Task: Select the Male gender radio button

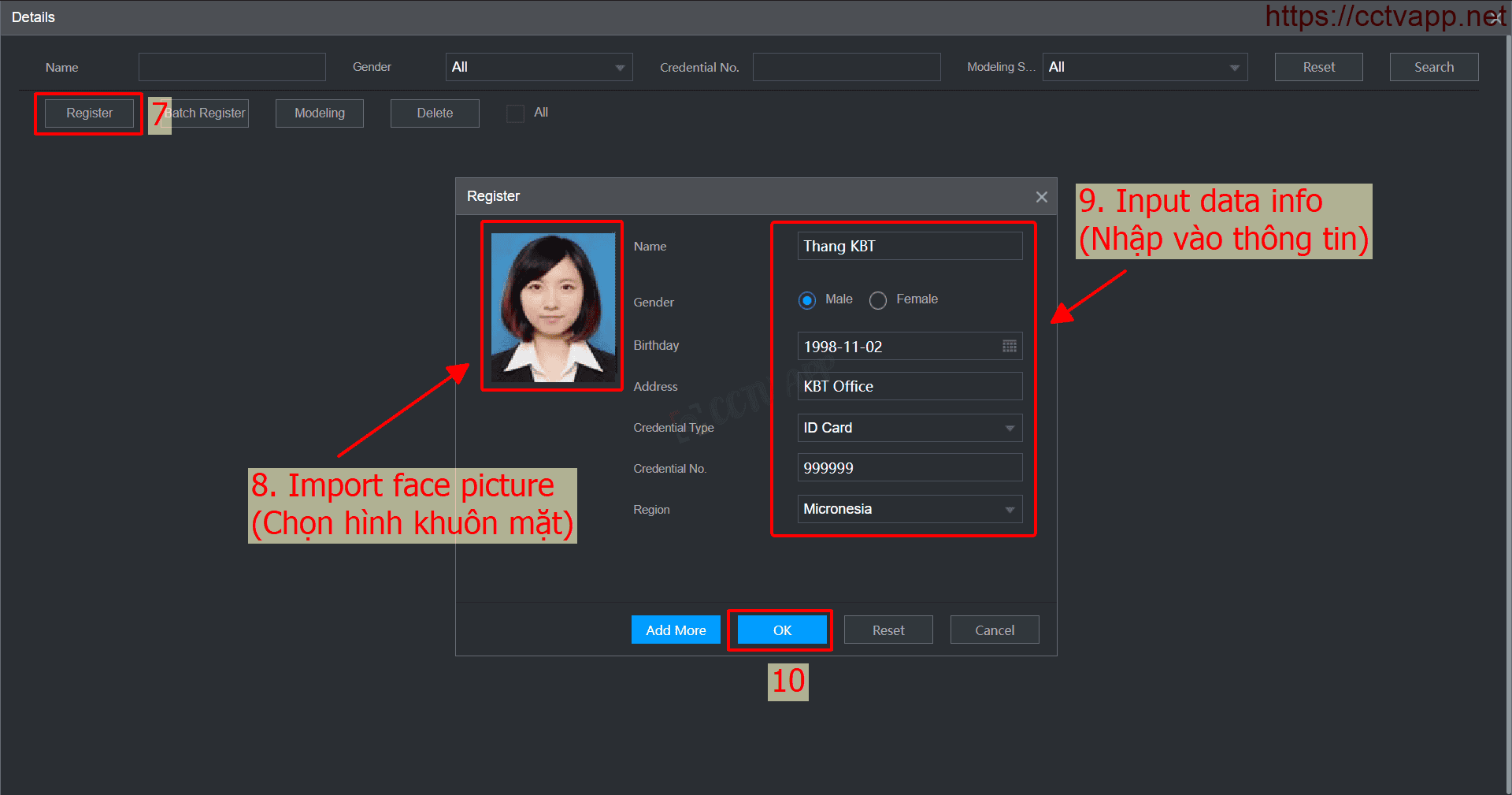Action: pyautogui.click(x=806, y=300)
